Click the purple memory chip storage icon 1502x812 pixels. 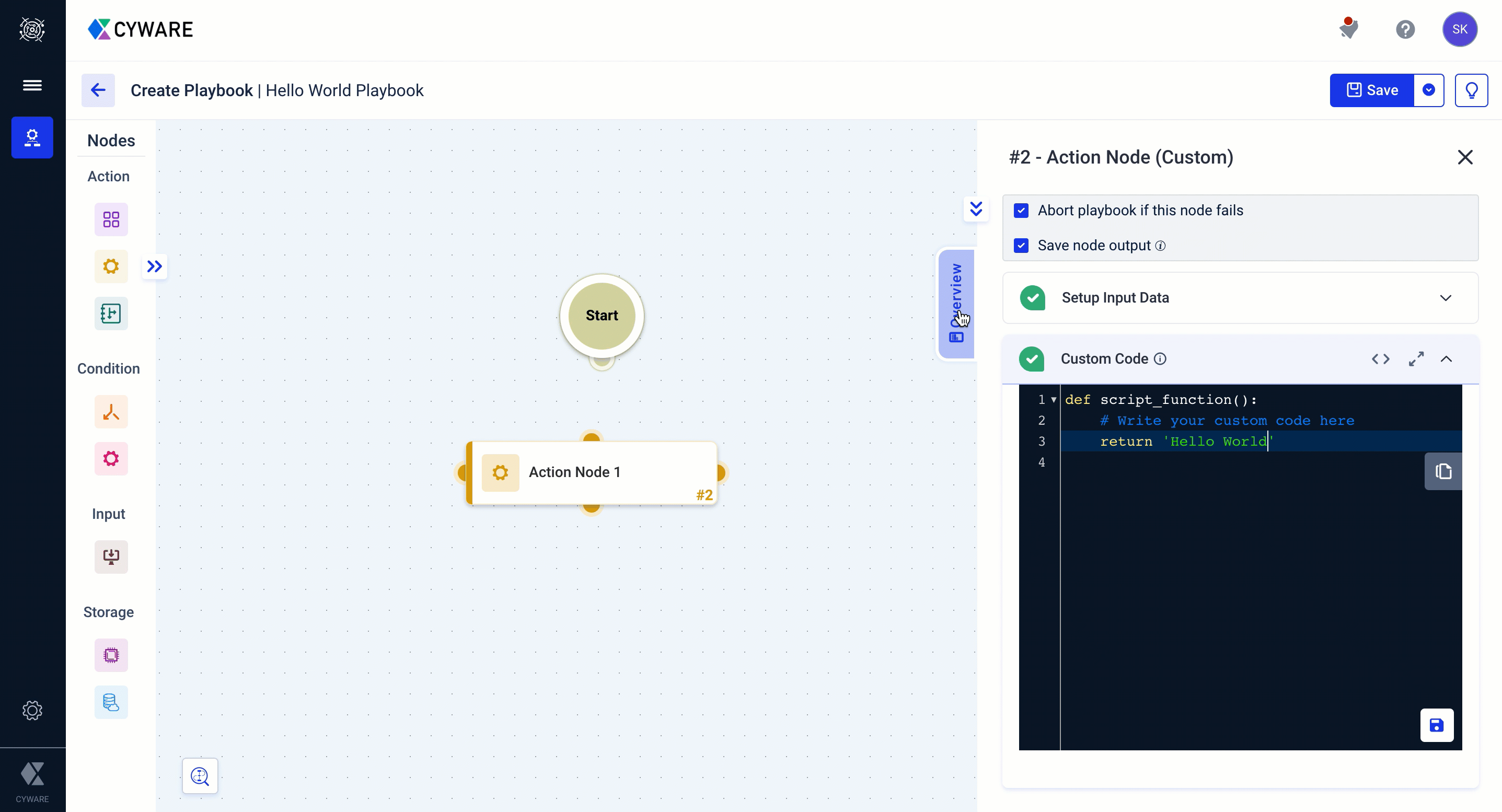click(111, 655)
